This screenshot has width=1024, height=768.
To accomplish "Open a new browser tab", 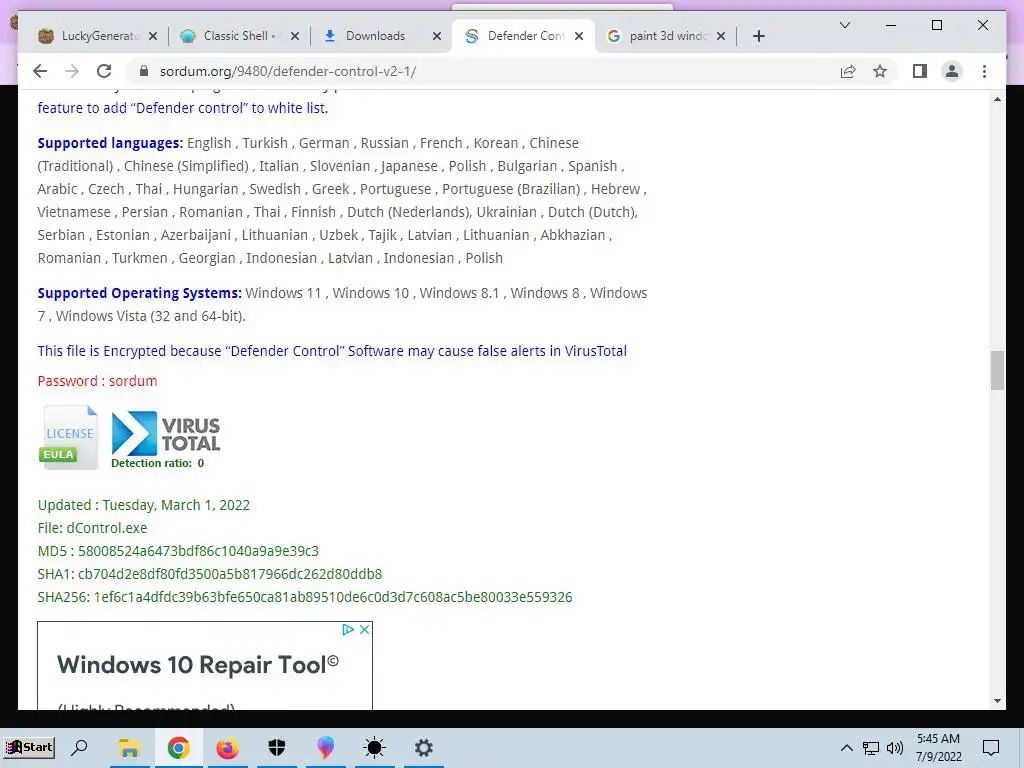I will (x=758, y=36).
